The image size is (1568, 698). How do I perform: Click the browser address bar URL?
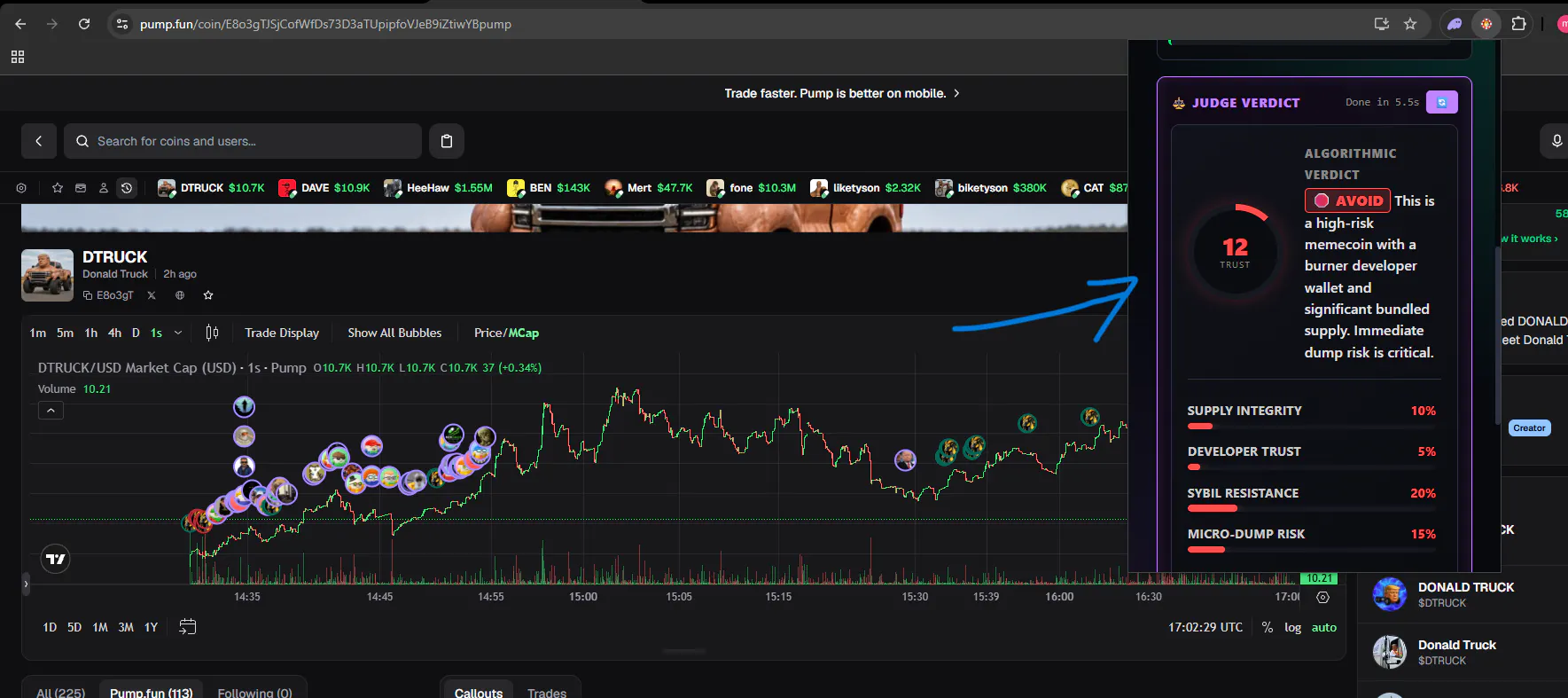(x=325, y=24)
